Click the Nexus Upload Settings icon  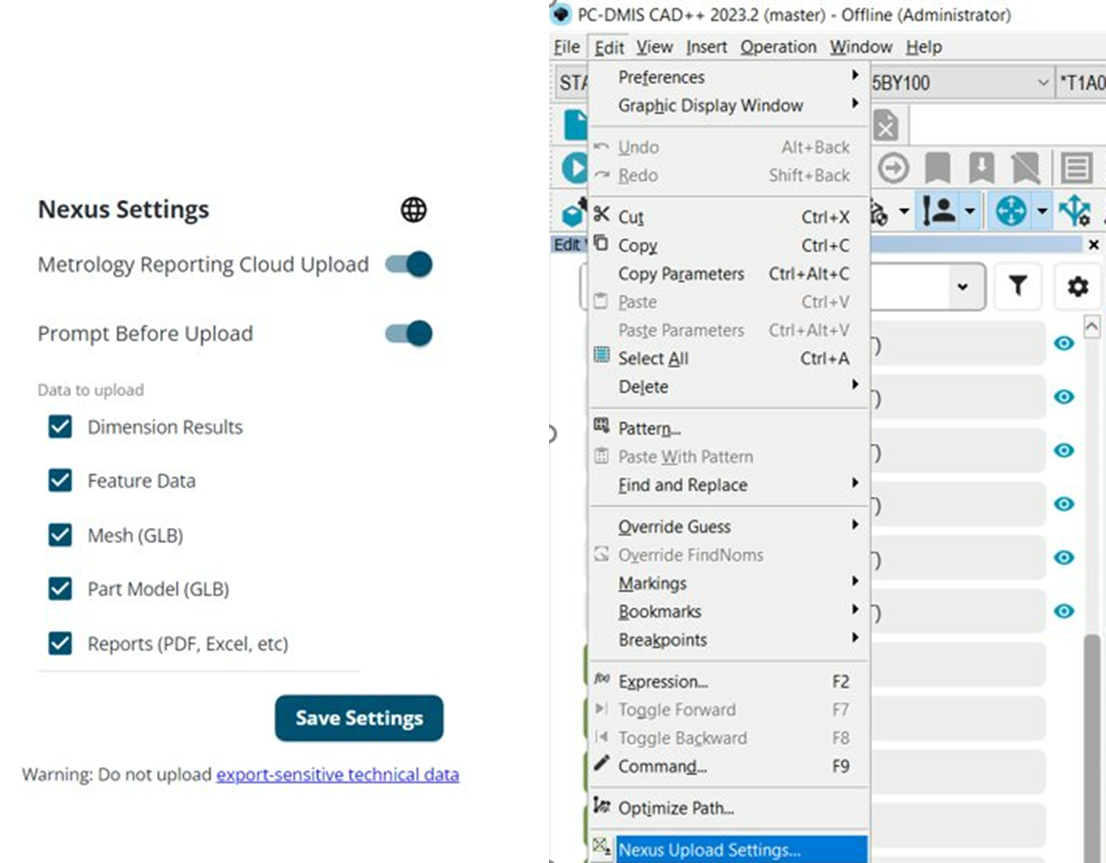pyautogui.click(x=602, y=845)
